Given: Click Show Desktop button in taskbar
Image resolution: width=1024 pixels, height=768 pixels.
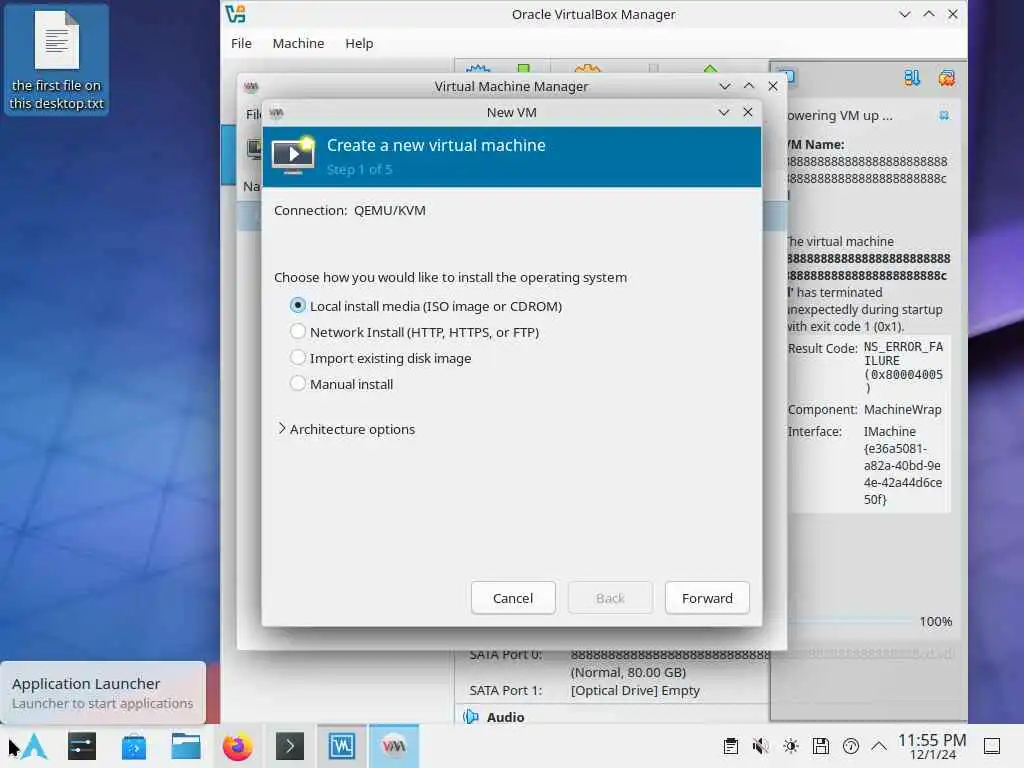Looking at the screenshot, I should [992, 746].
